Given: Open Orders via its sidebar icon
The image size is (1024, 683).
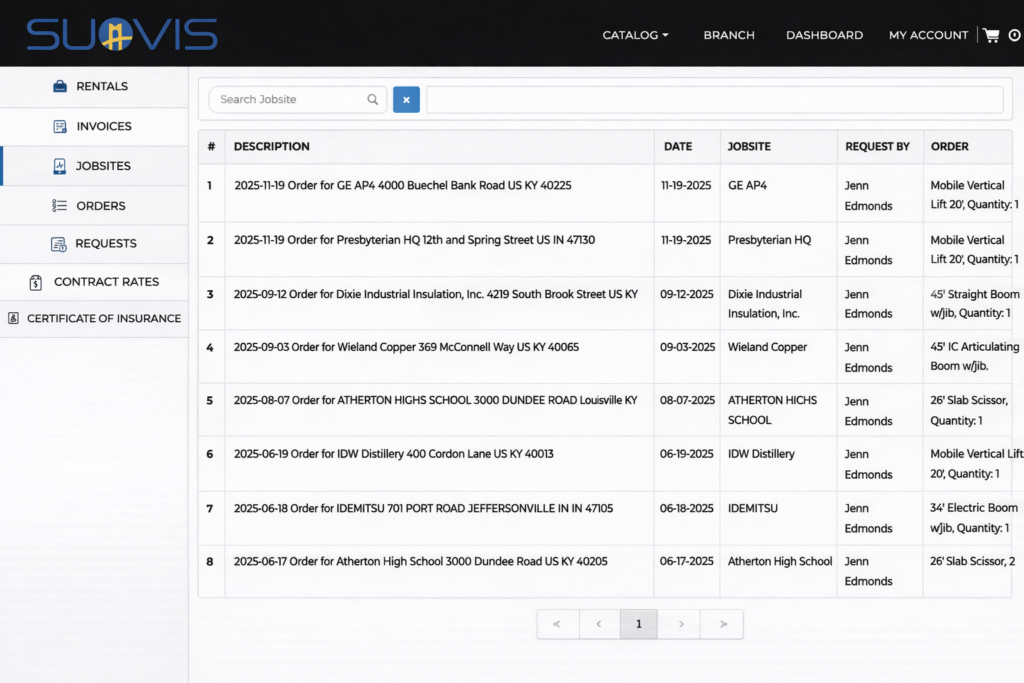Looking at the screenshot, I should tap(60, 205).
